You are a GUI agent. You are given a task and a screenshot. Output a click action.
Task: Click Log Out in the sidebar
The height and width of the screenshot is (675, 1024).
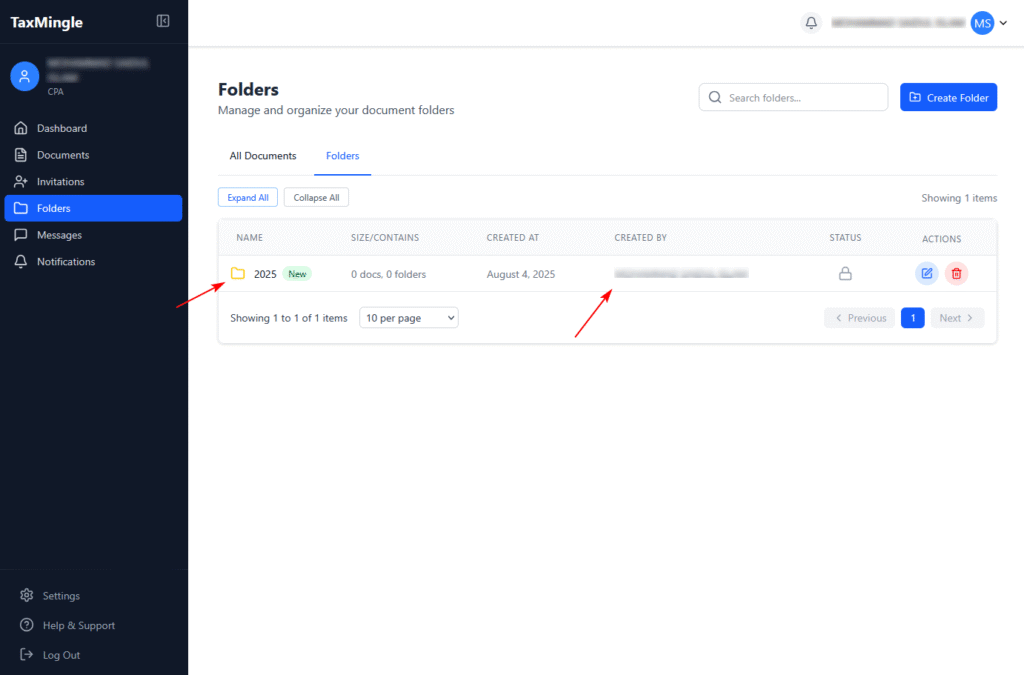(60, 655)
